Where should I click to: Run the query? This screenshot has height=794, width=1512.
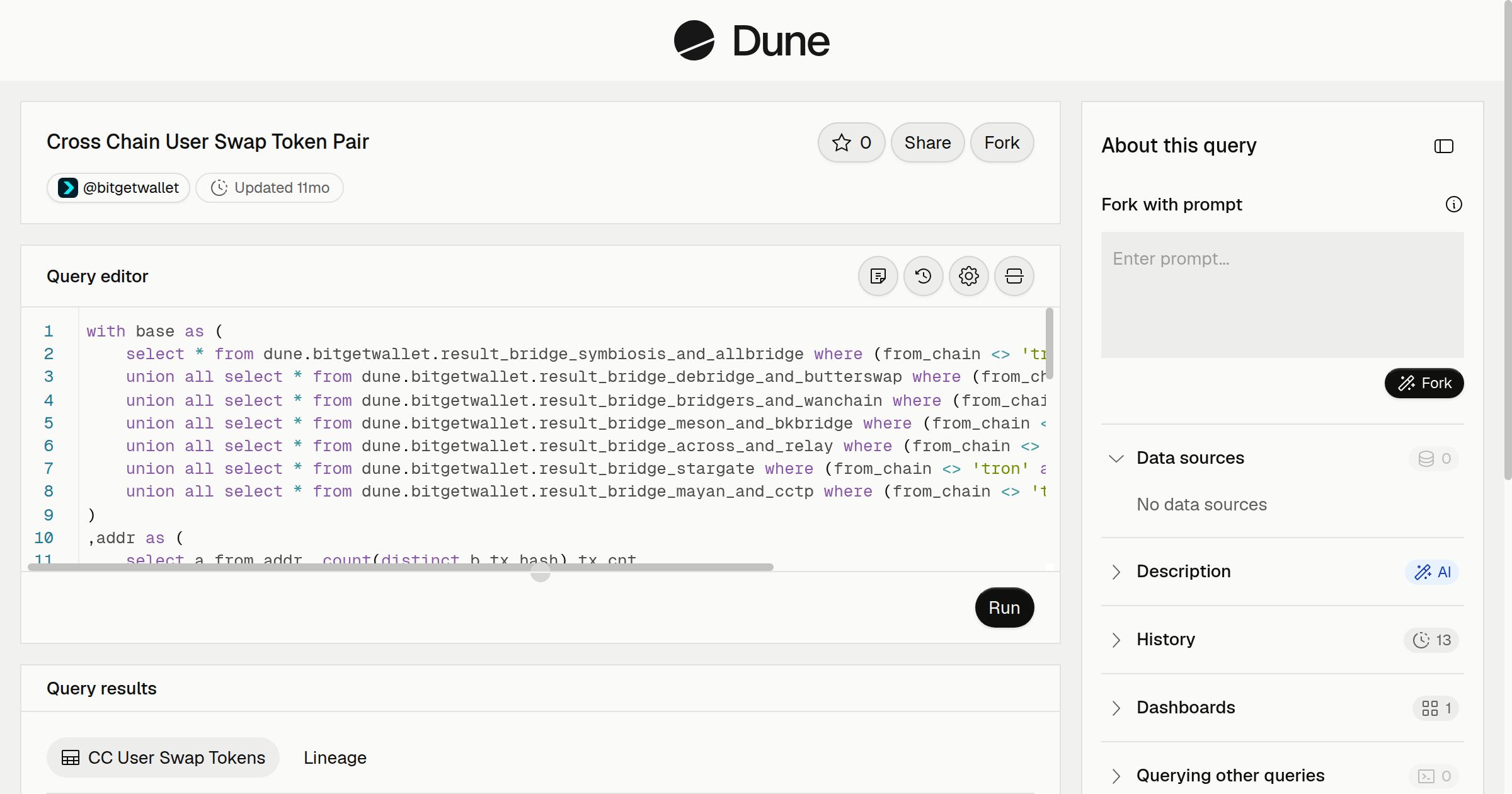1004,607
